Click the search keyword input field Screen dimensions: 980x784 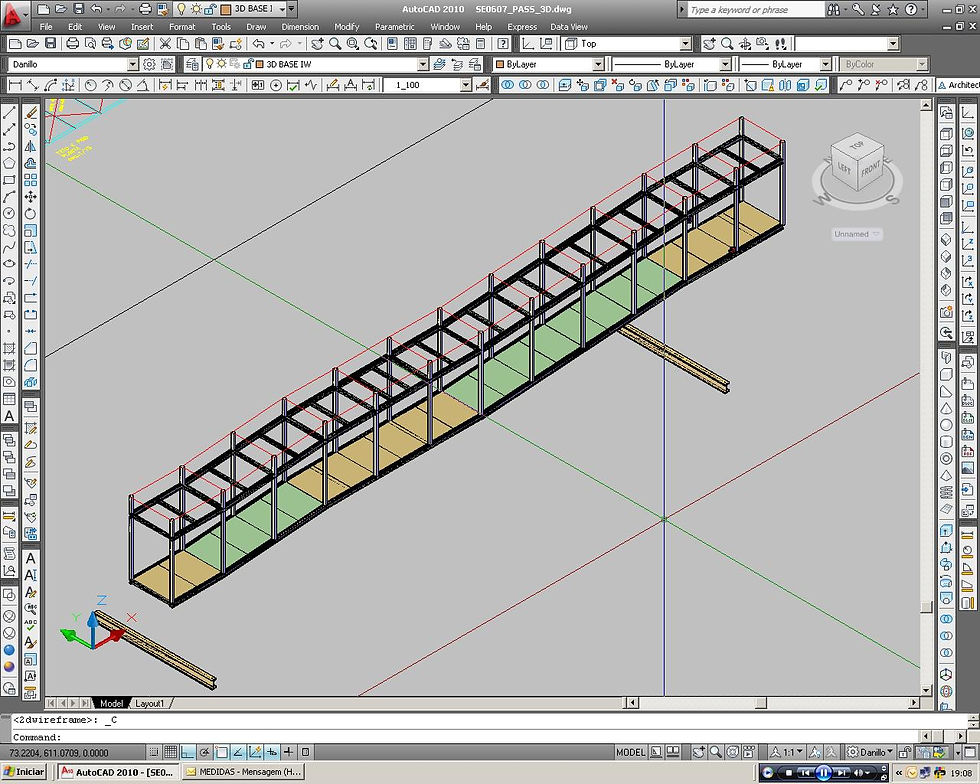pyautogui.click(x=756, y=9)
